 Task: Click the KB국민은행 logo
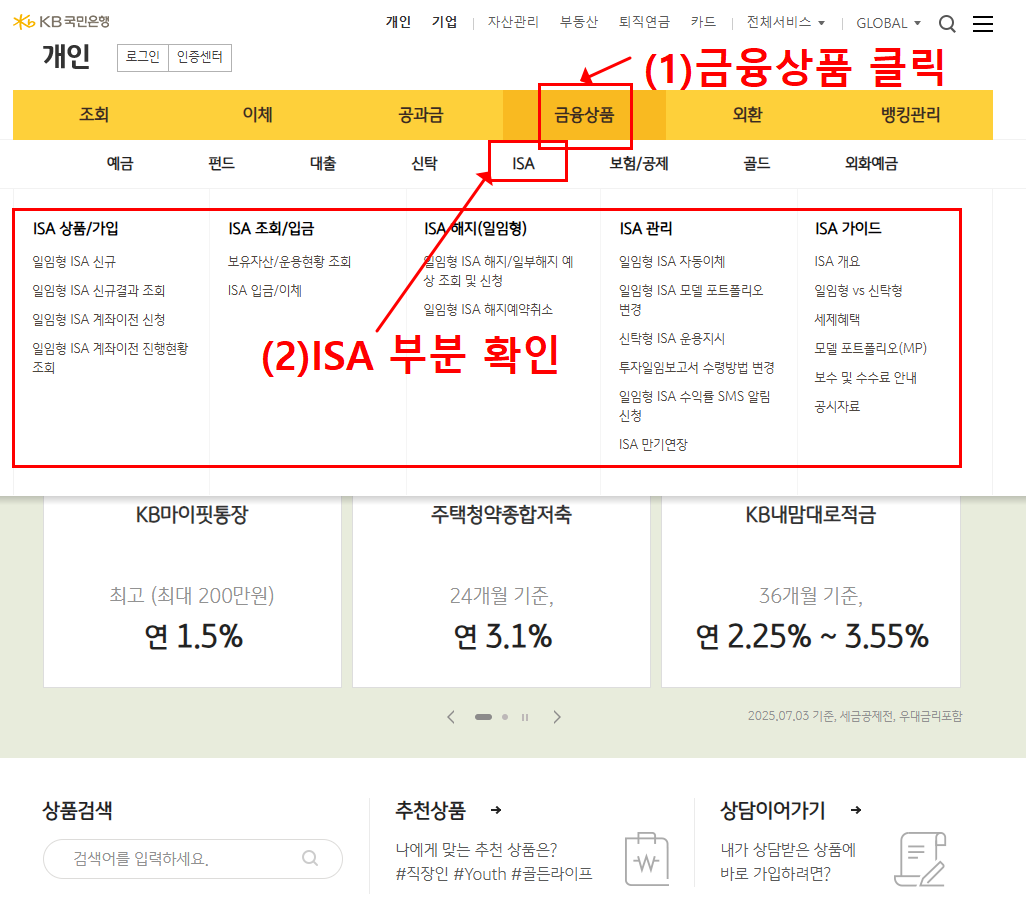62,22
